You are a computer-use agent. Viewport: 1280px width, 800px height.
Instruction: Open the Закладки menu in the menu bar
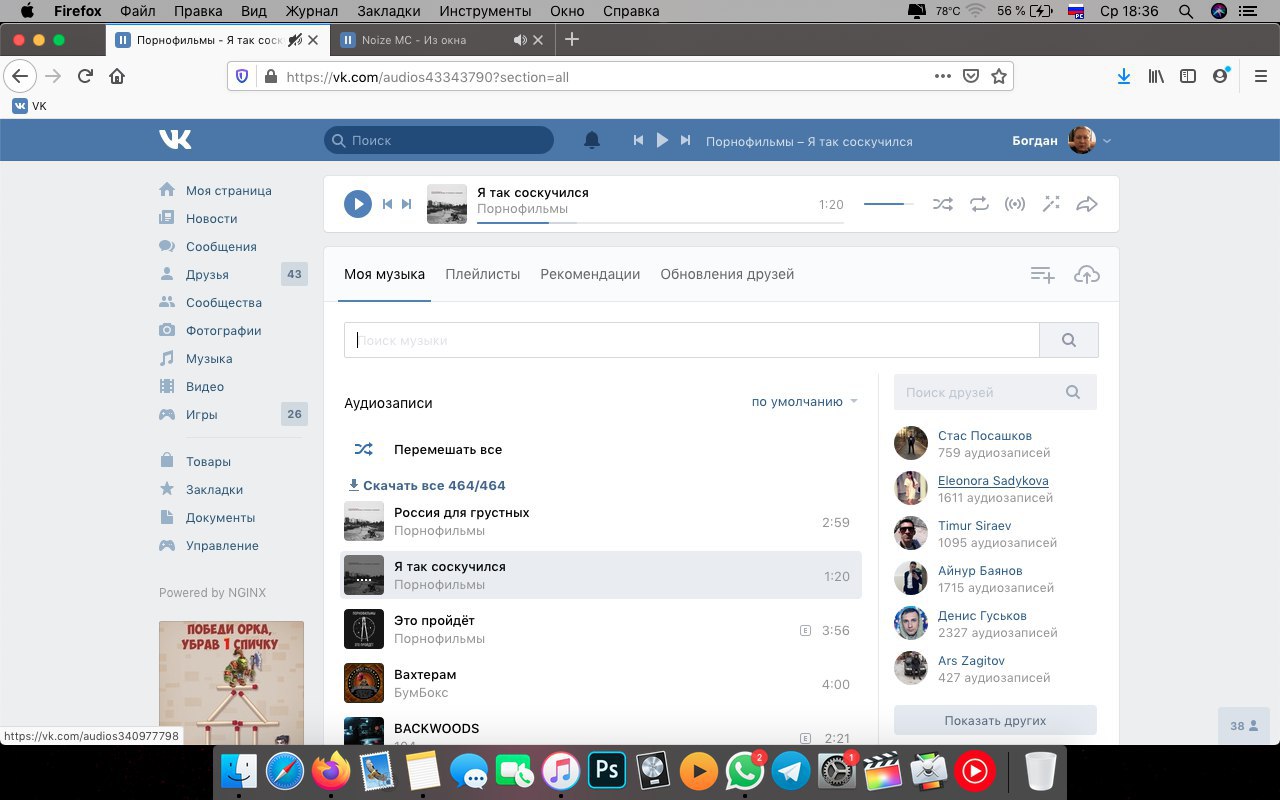point(387,11)
